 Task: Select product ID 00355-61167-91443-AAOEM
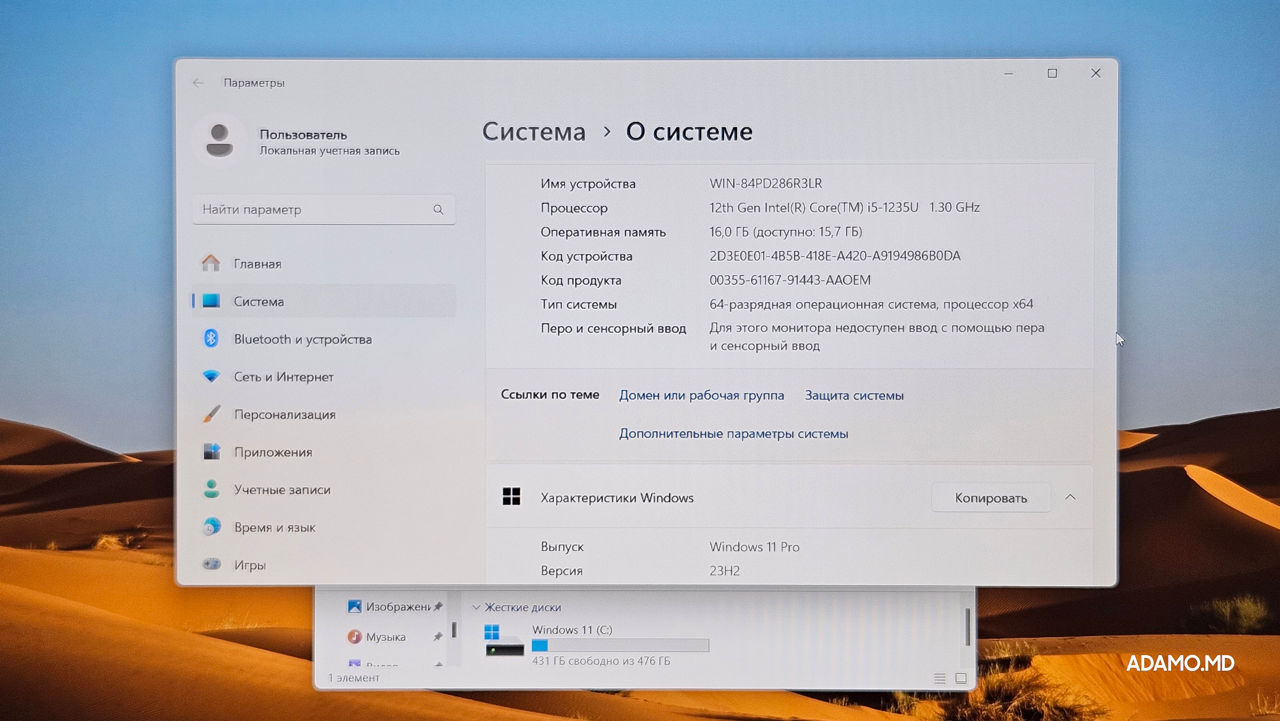[x=790, y=280]
